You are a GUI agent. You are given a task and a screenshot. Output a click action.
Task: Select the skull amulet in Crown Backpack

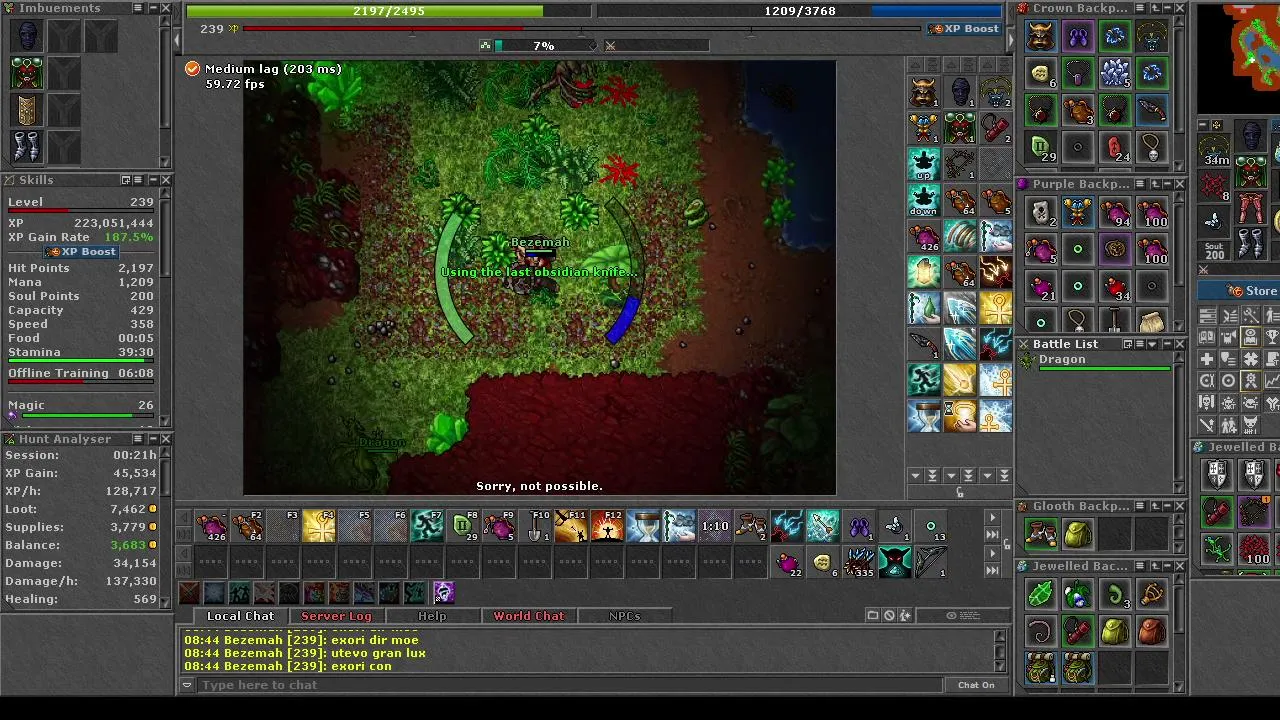(1152, 148)
